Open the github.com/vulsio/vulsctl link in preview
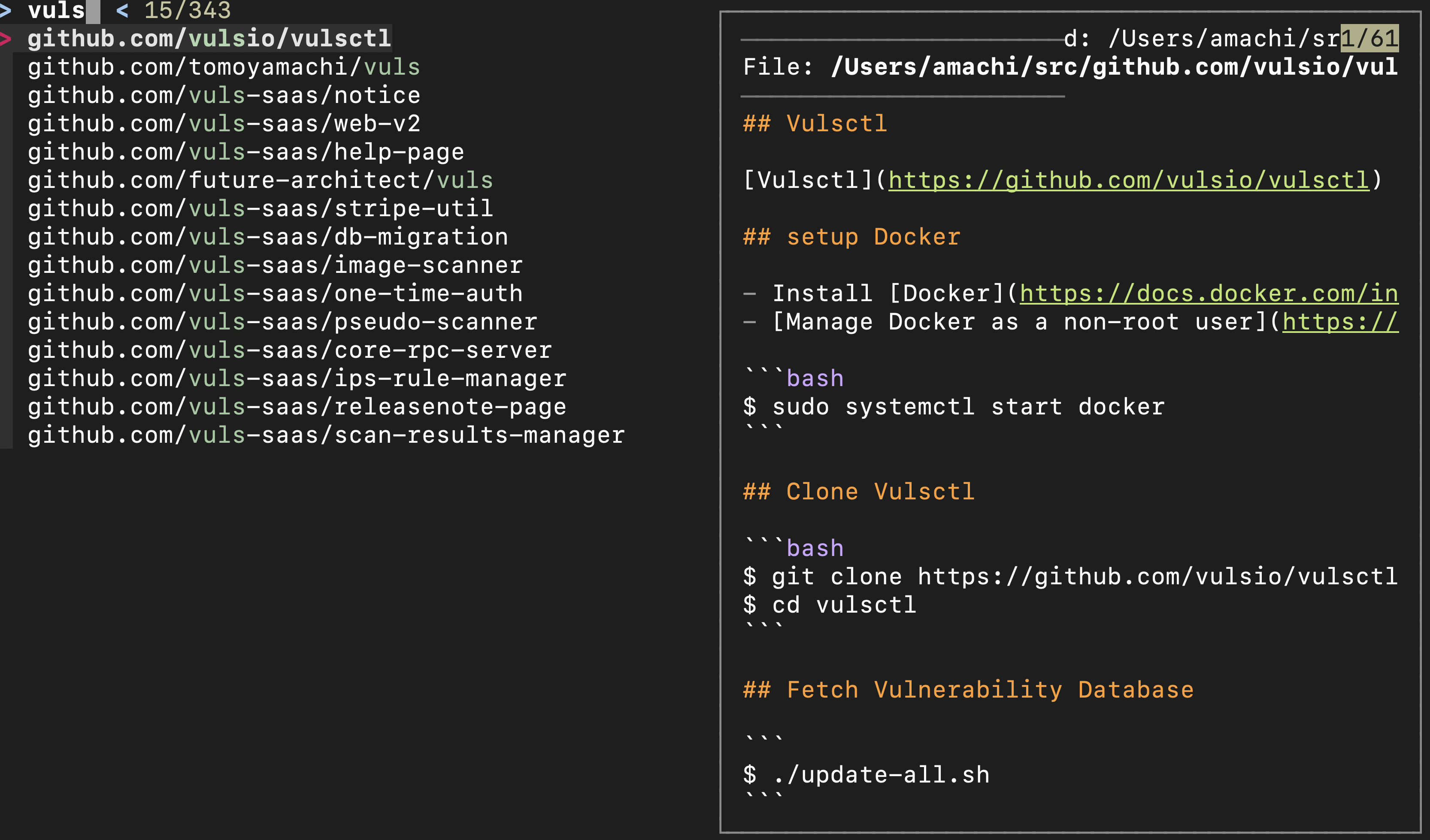 tap(1128, 180)
